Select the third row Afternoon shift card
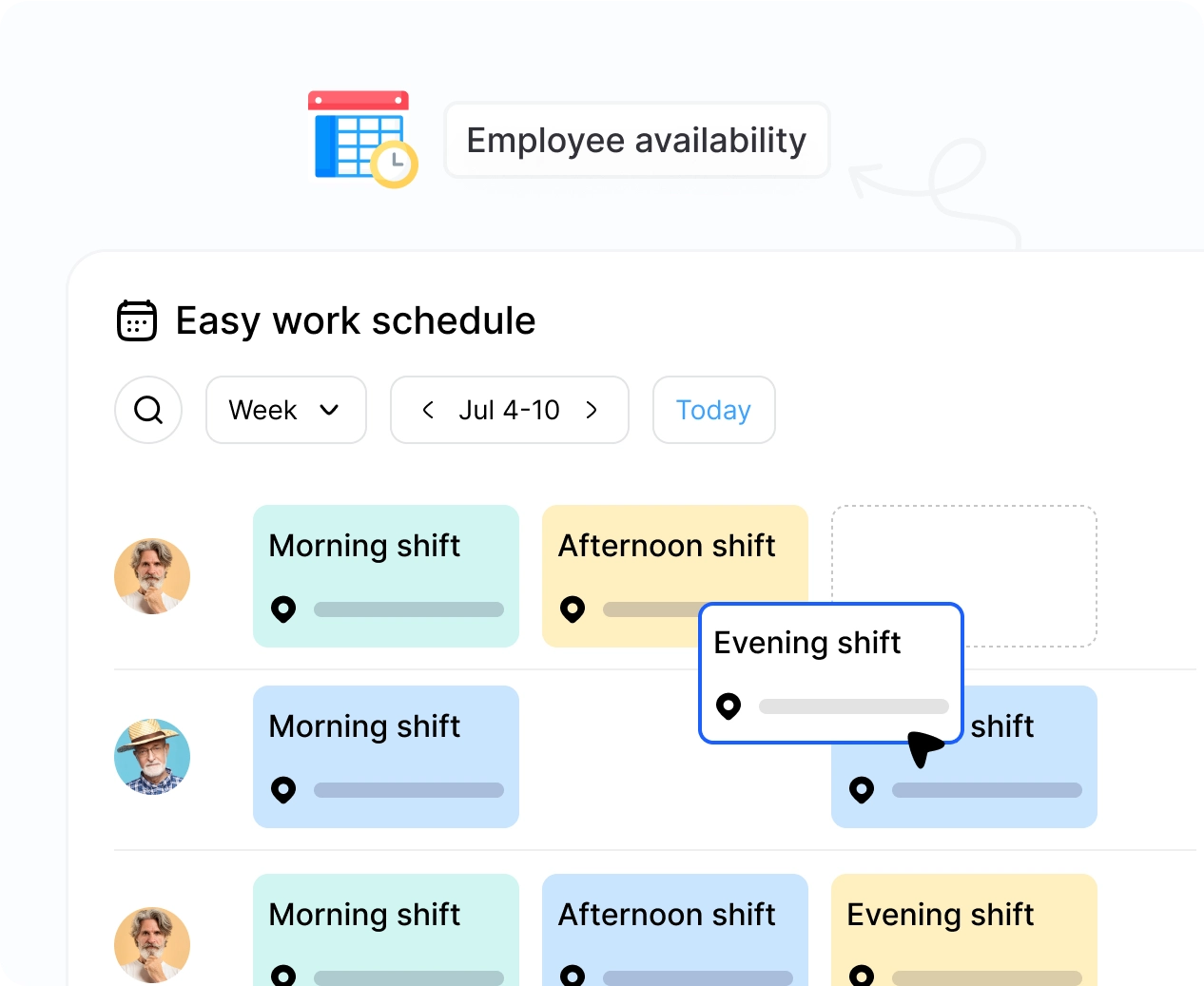Viewport: 1204px width, 986px height. pyautogui.click(x=674, y=927)
